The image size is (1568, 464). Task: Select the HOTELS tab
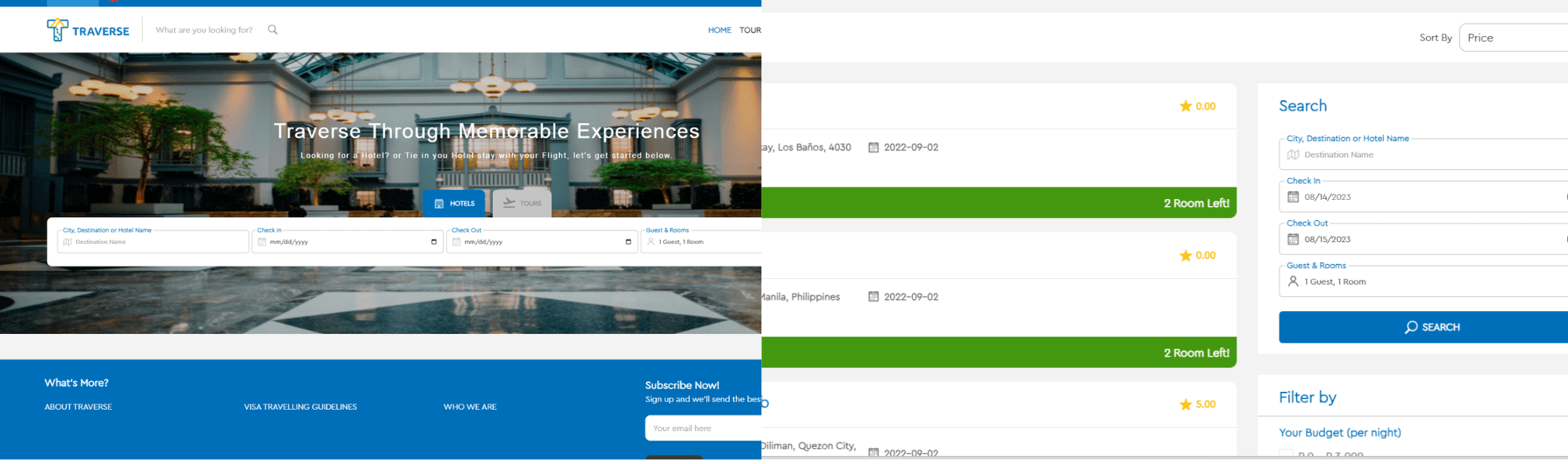coord(455,203)
